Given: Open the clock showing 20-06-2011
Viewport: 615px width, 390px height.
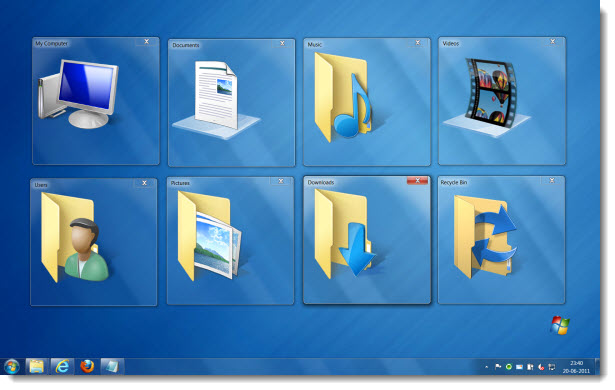Looking at the screenshot, I should pos(576,367).
